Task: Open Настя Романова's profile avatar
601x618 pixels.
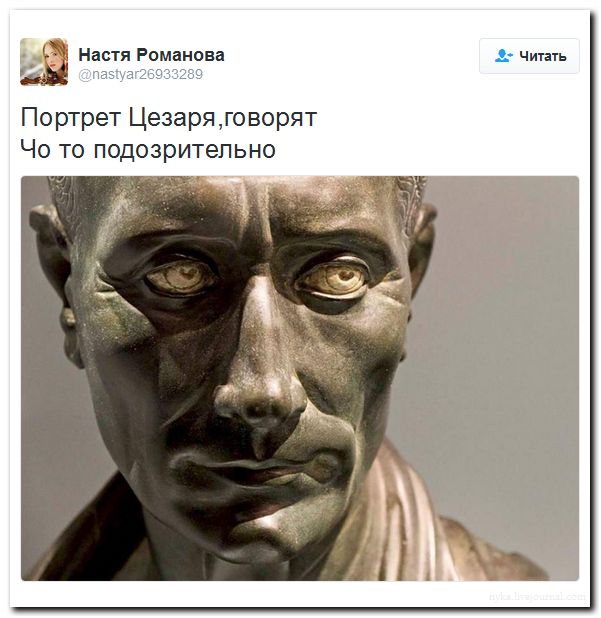Action: tap(44, 61)
